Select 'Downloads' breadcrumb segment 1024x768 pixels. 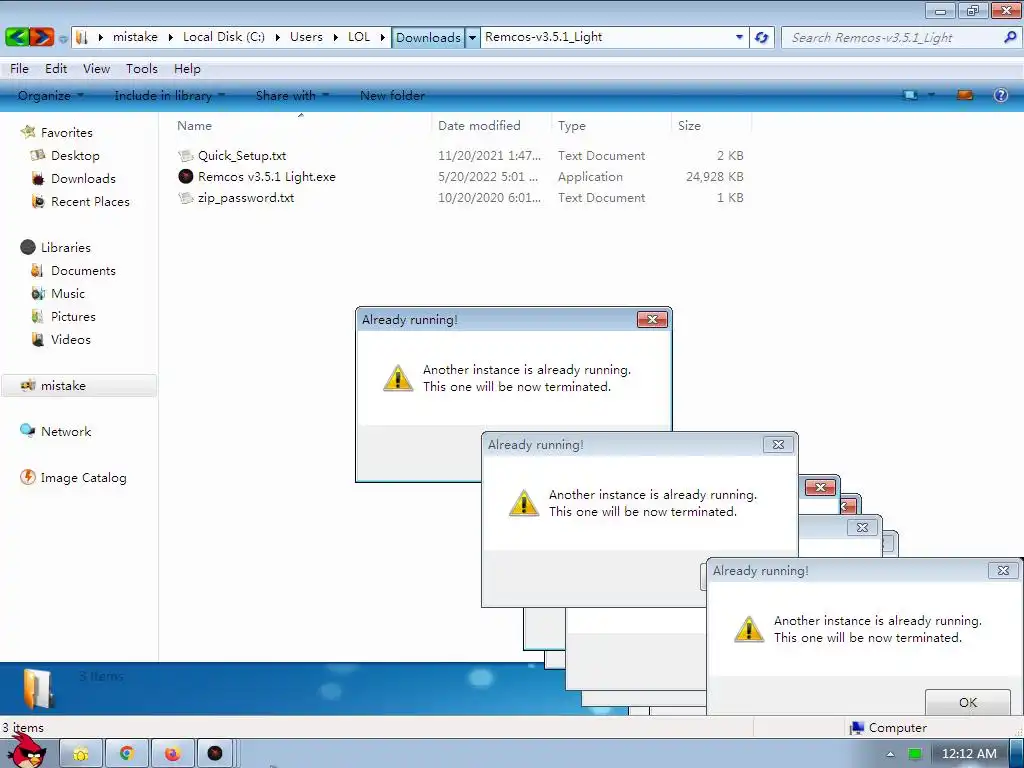428,37
